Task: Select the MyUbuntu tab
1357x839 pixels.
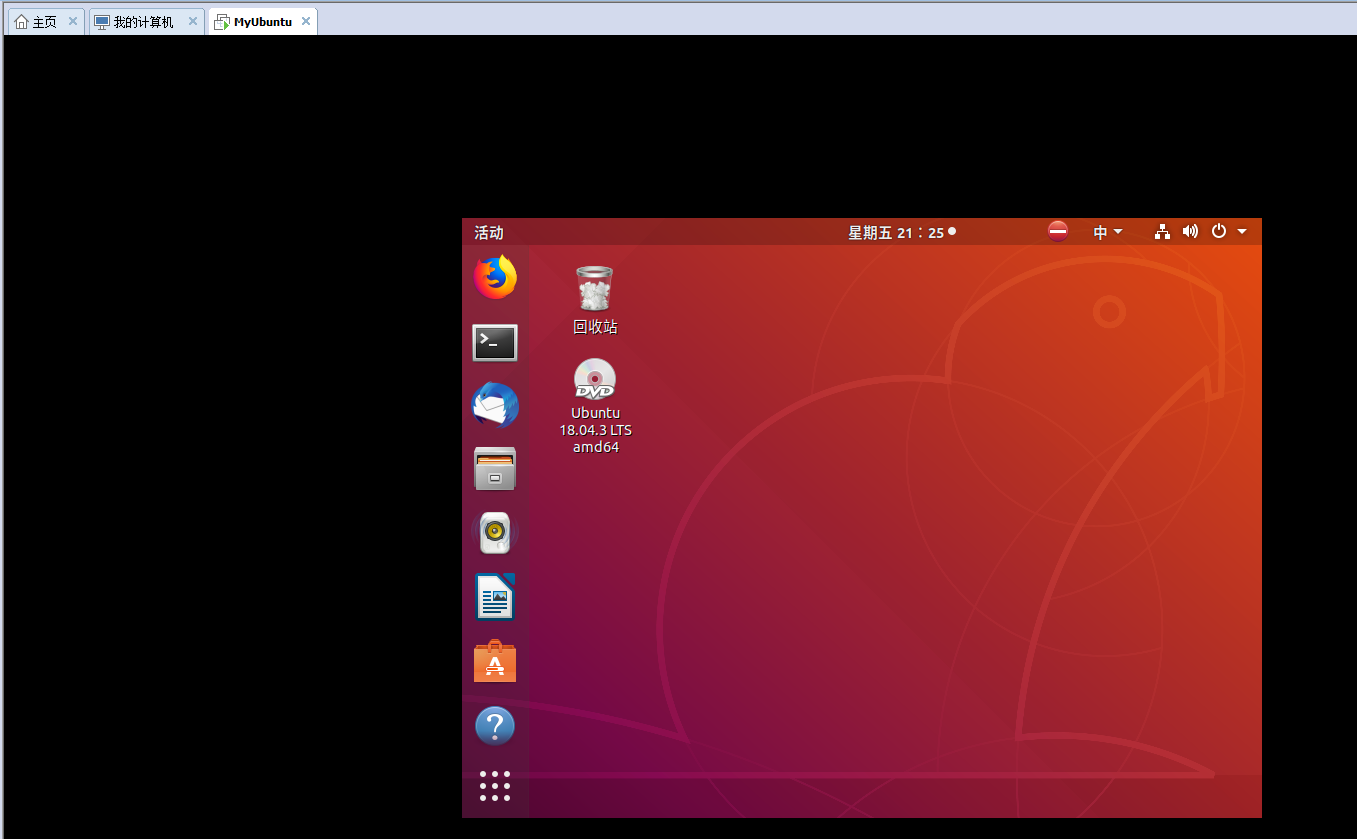Action: (263, 21)
